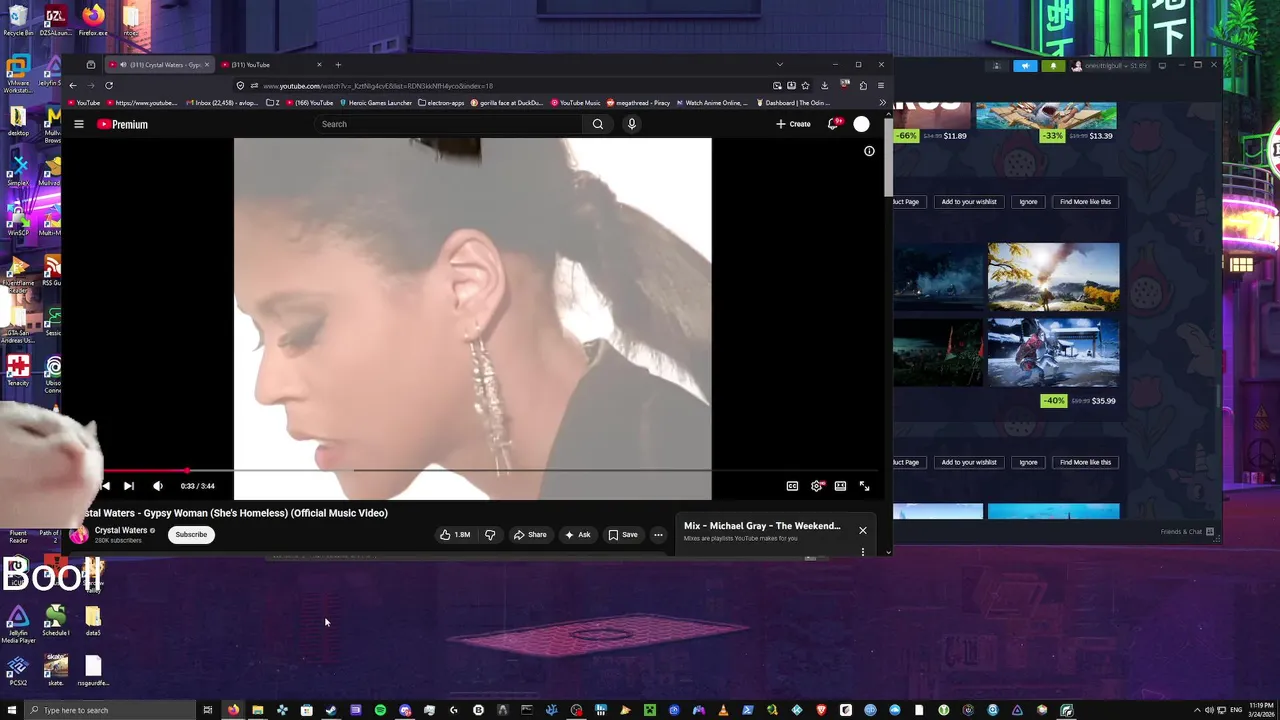Screen dimensions: 1280x720
Task: Click upper 'Find More like this' in Steam
Action: coord(1085,202)
